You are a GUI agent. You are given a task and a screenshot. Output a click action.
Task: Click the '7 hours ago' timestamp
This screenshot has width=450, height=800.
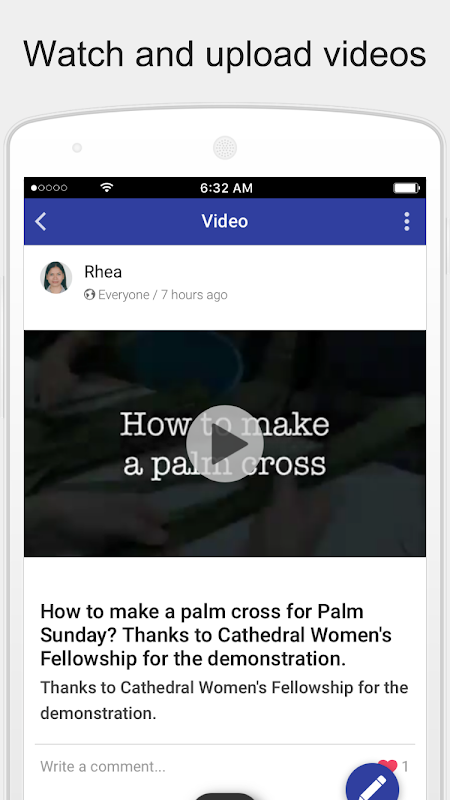point(194,295)
